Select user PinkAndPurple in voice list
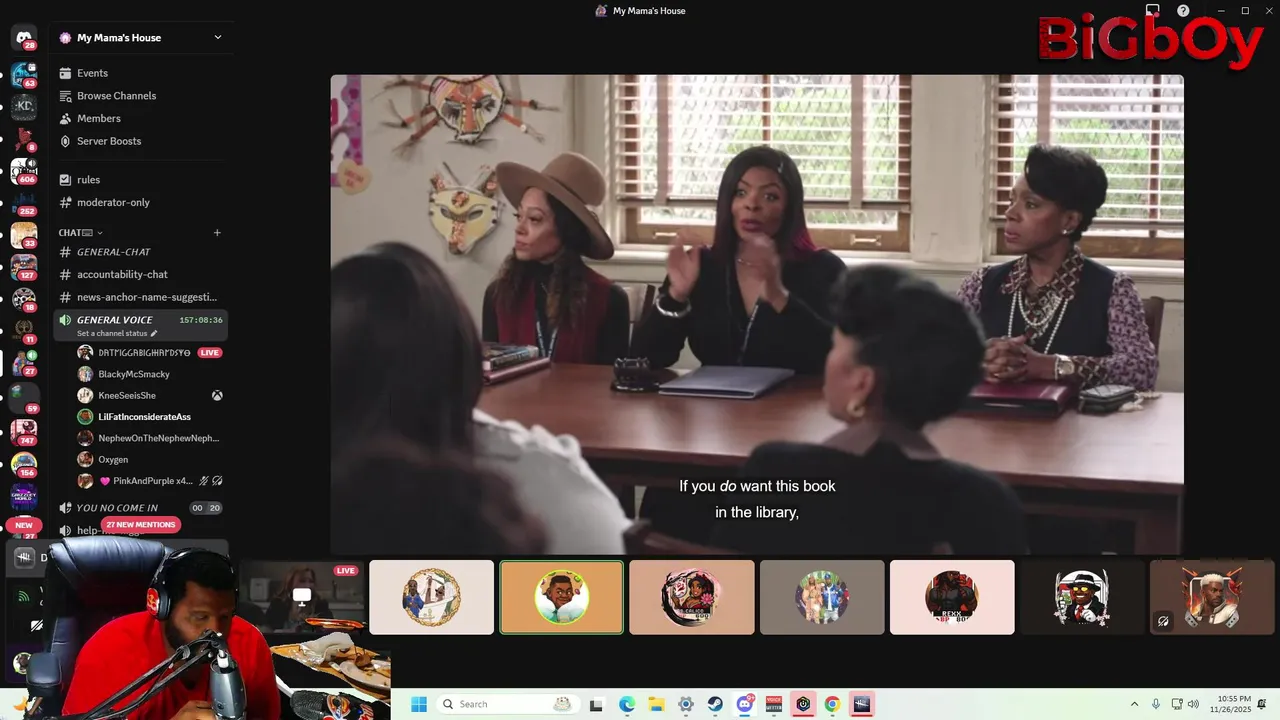The height and width of the screenshot is (720, 1280). pos(150,481)
